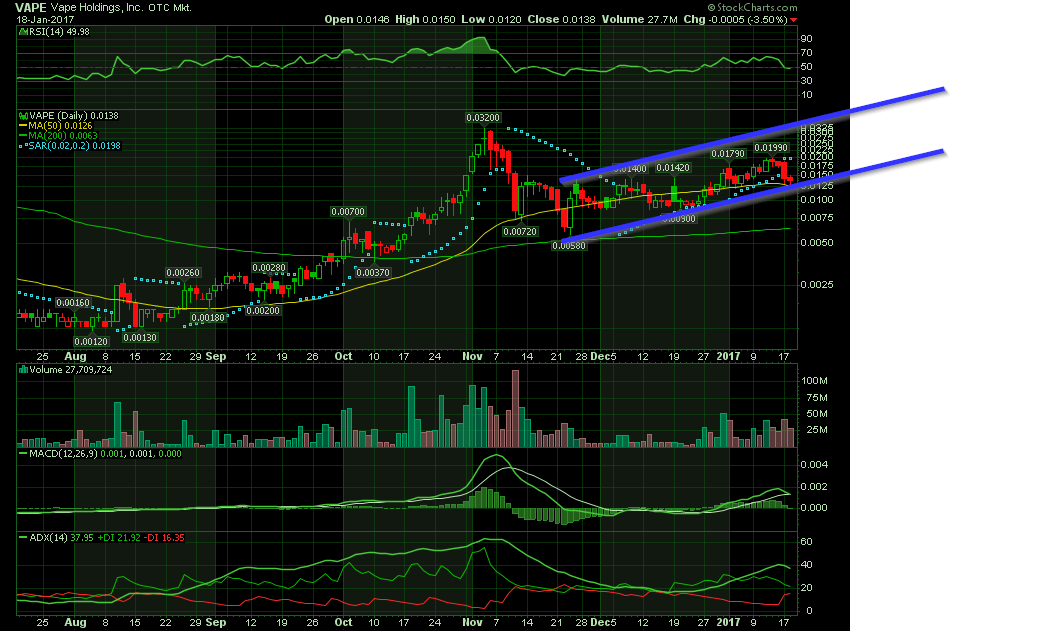Toggle the MA(50) 0.0126 overlay legend

tap(59, 126)
